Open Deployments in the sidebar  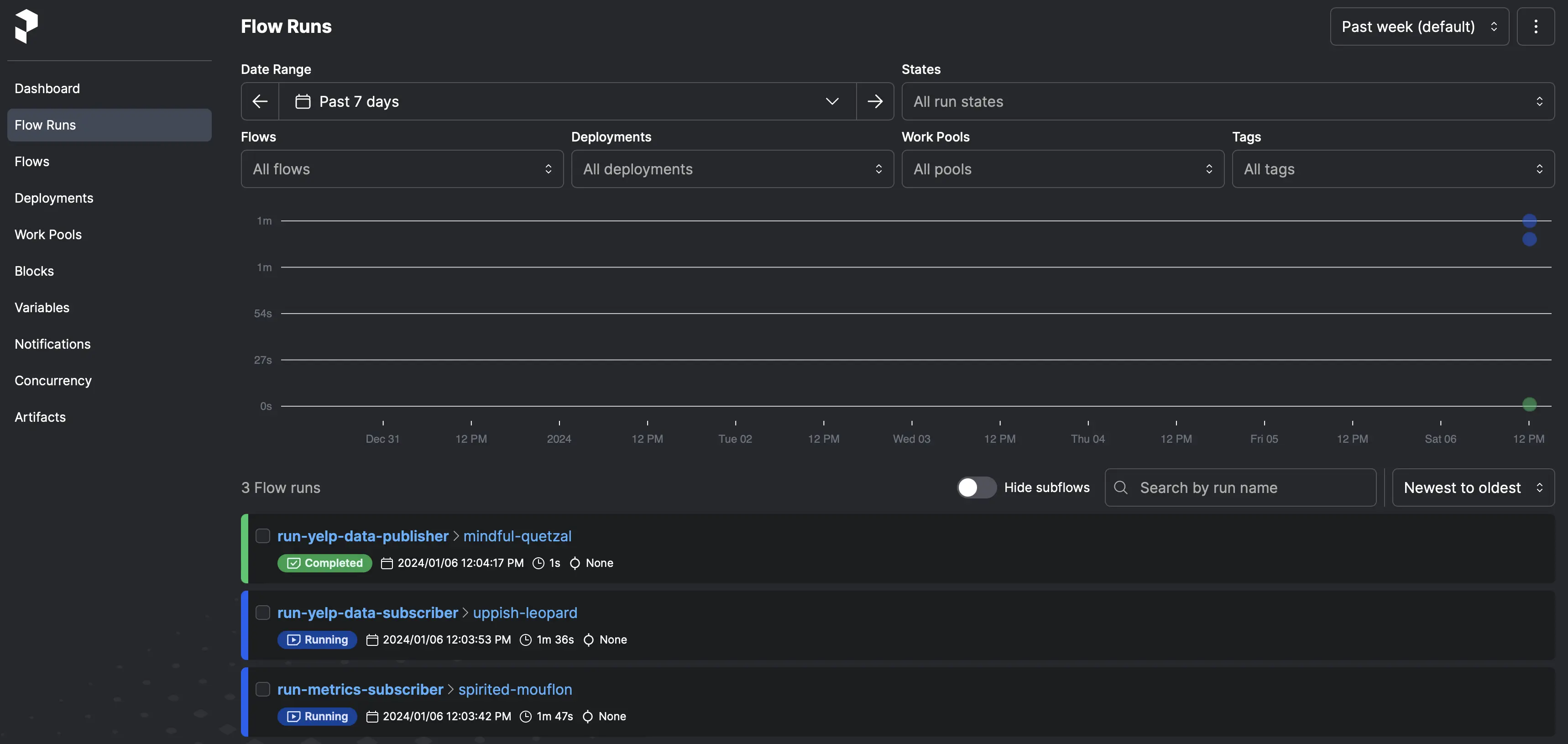tap(110, 198)
